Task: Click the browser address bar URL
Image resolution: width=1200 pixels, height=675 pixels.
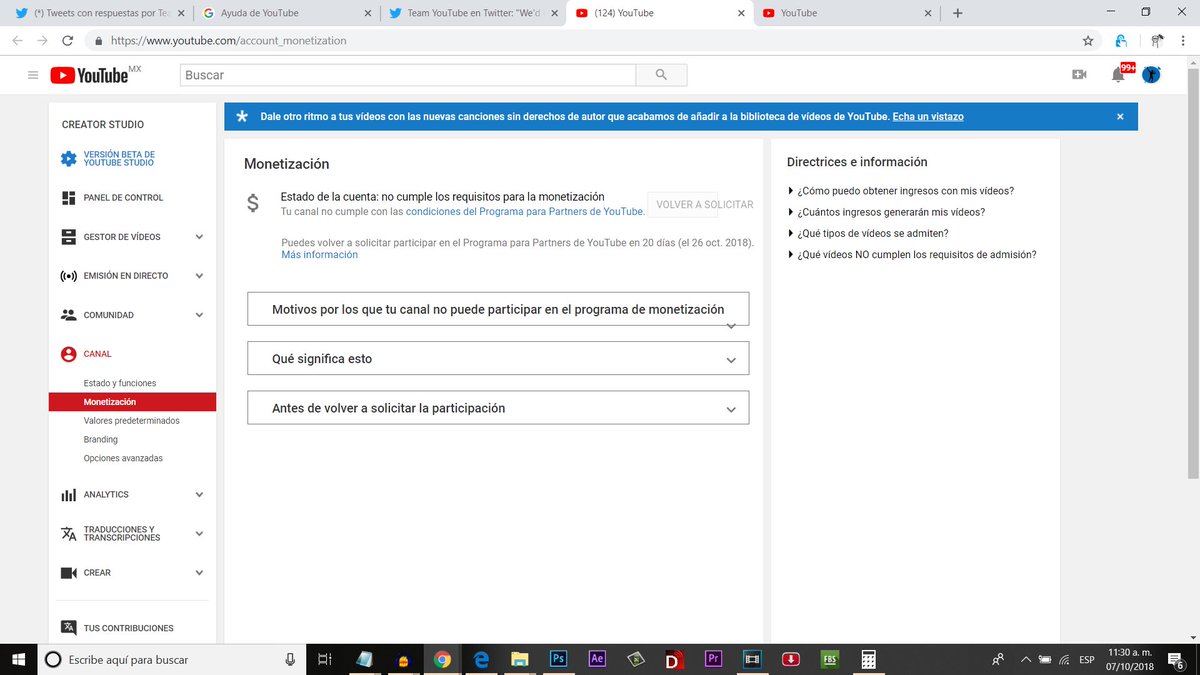Action: (229, 41)
